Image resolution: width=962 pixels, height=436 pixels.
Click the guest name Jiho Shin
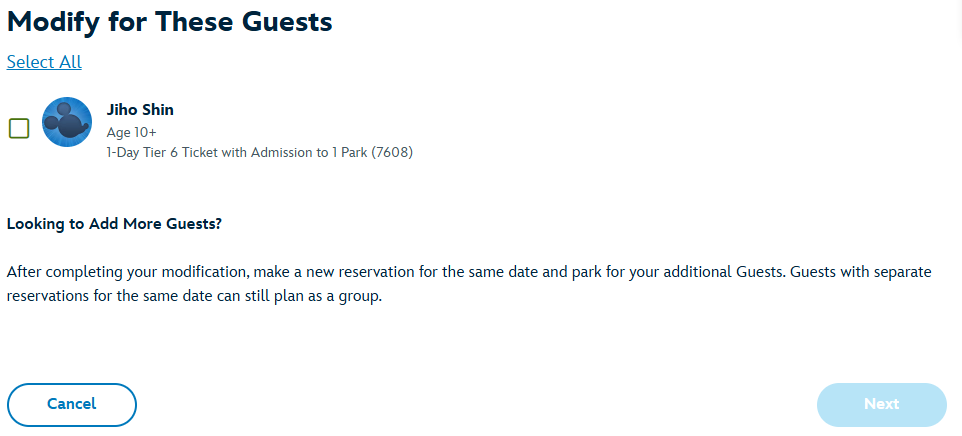[140, 110]
